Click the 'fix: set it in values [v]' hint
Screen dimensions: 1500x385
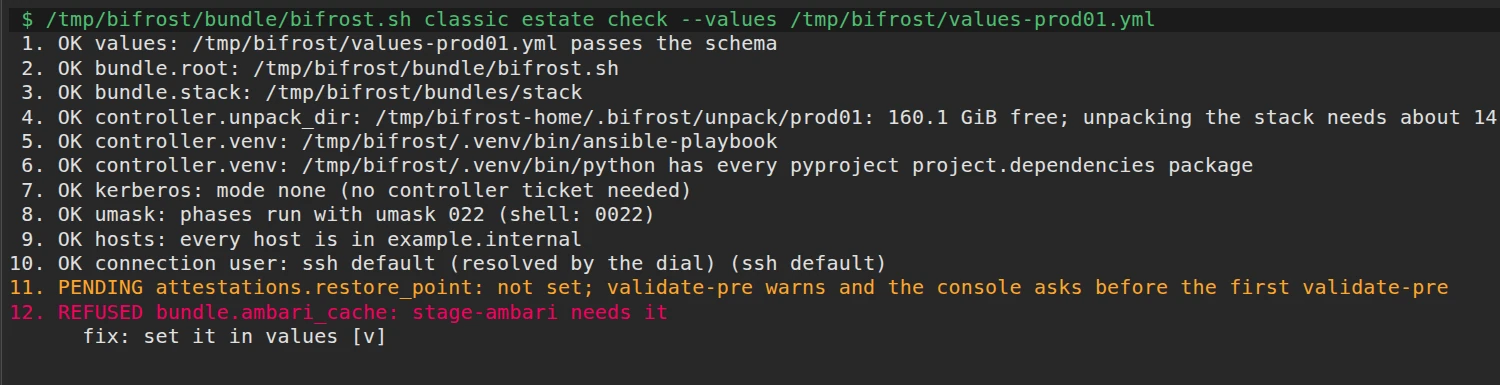pyautogui.click(x=234, y=337)
